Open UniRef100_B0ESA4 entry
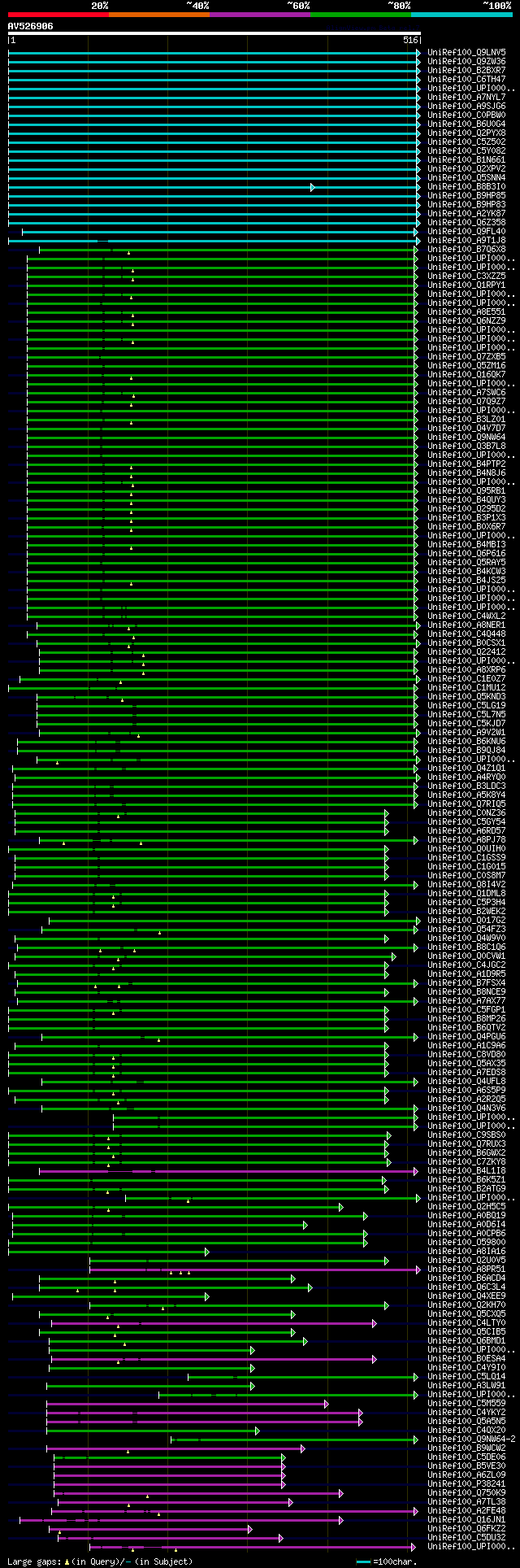This screenshot has width=520, height=1568. click(466, 1358)
